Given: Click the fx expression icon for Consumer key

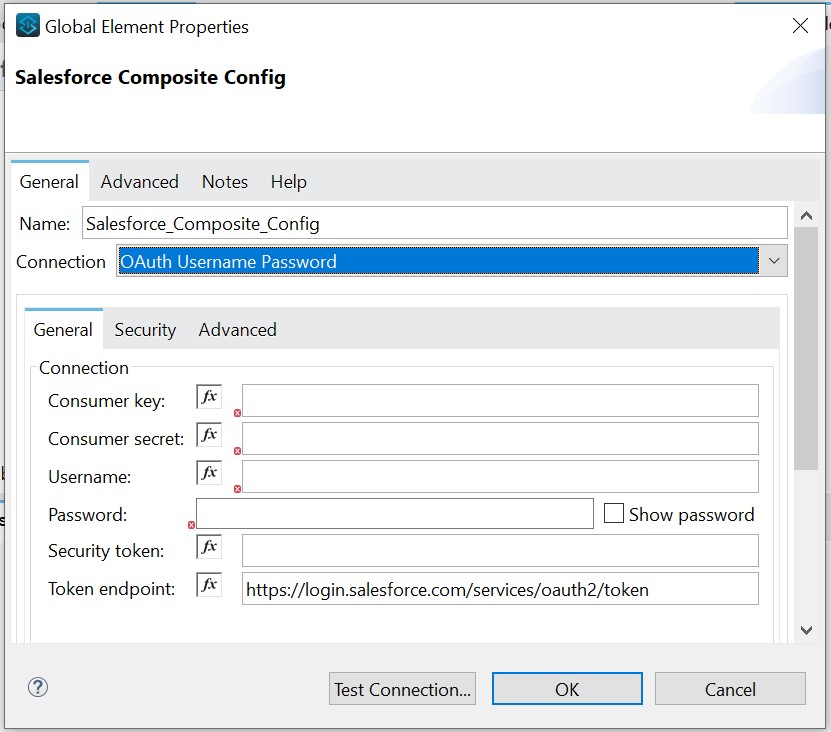Looking at the screenshot, I should pyautogui.click(x=209, y=396).
